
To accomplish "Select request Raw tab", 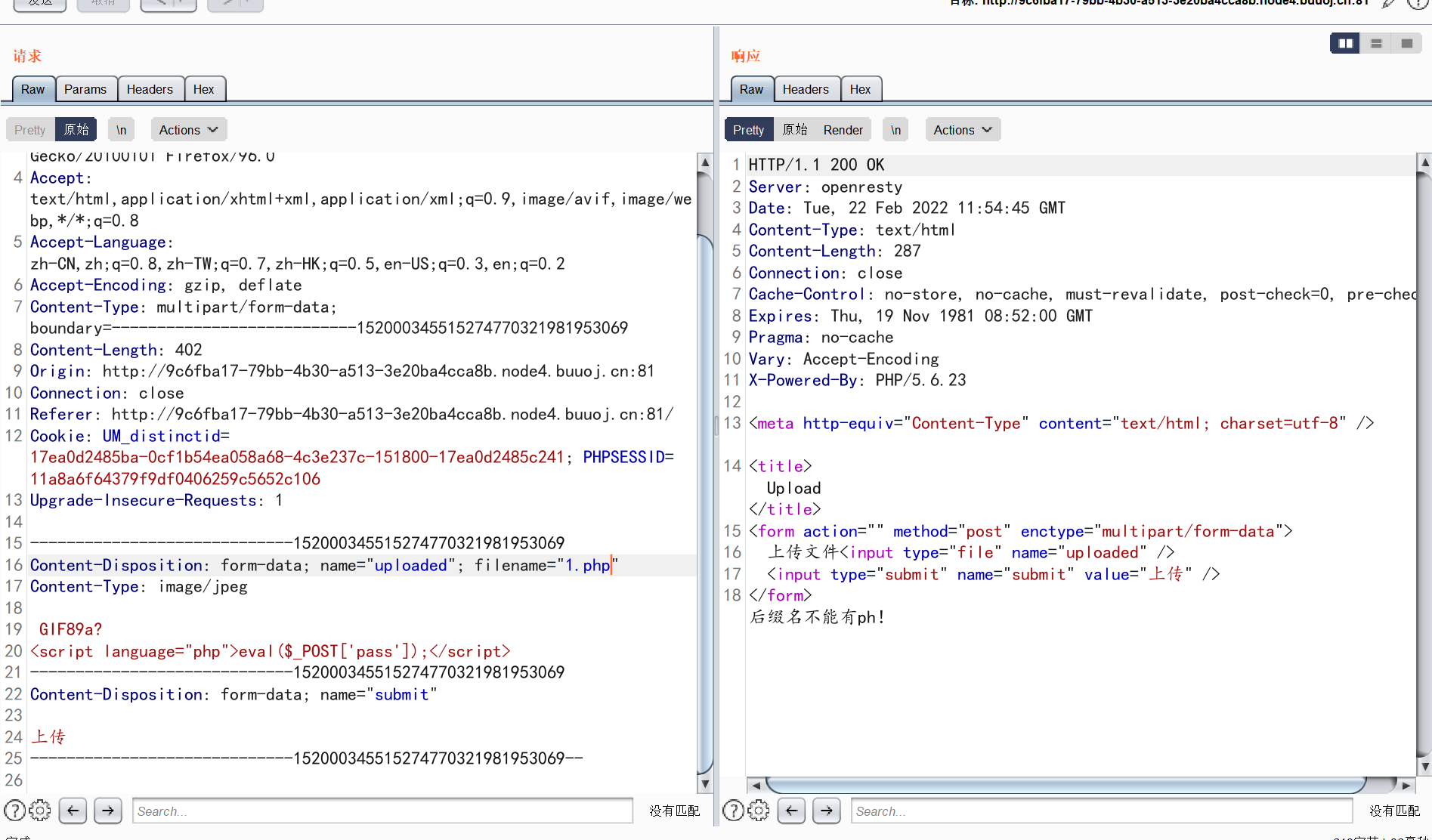I will [x=33, y=89].
